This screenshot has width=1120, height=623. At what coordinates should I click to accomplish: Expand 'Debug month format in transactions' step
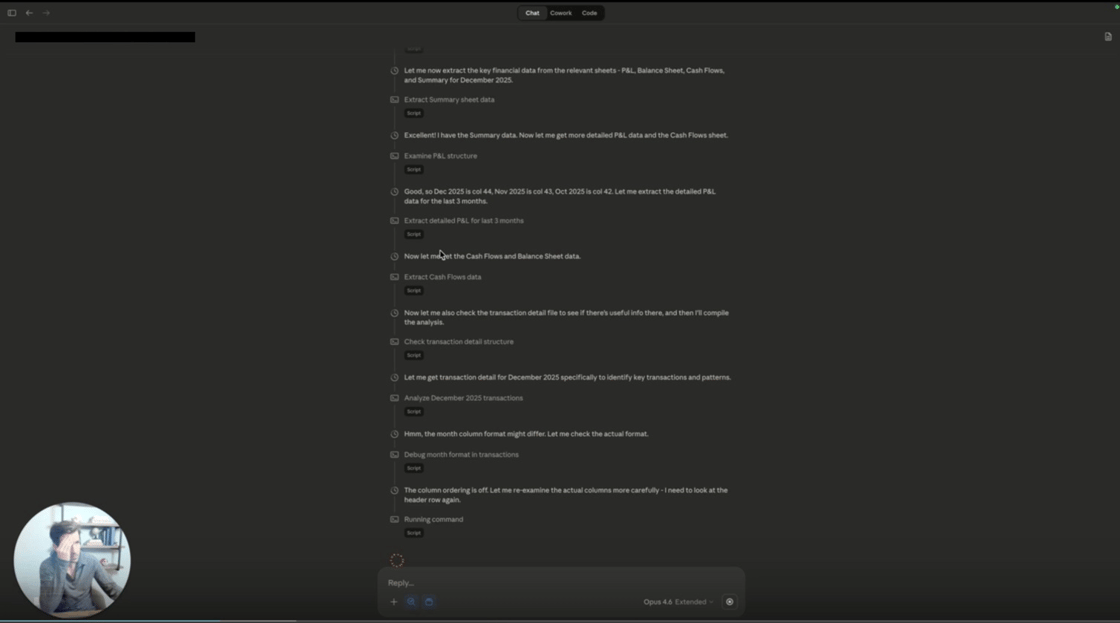click(x=461, y=454)
